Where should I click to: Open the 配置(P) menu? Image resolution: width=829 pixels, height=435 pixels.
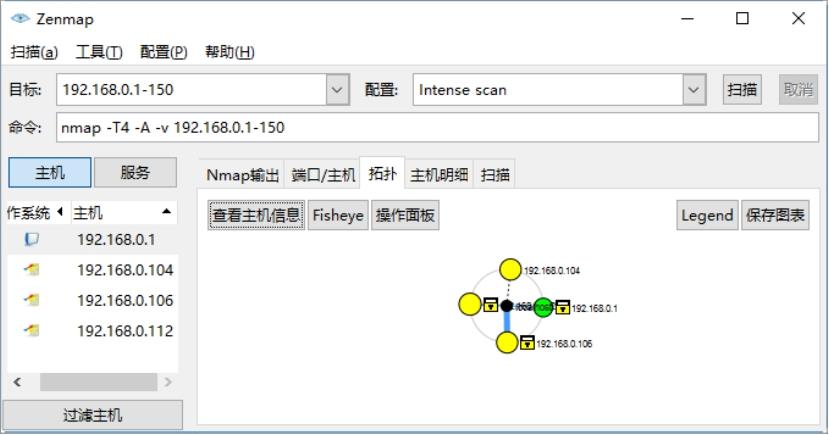[x=163, y=52]
